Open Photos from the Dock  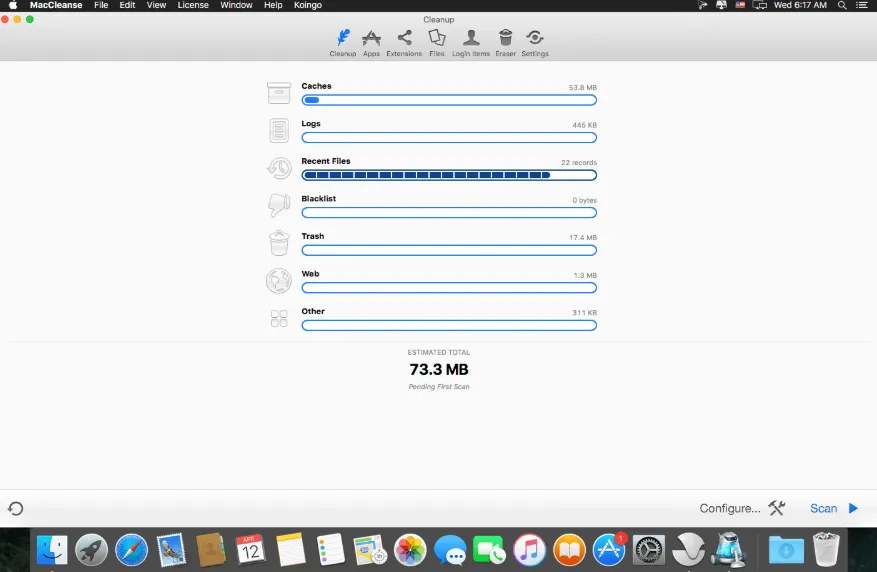point(410,550)
